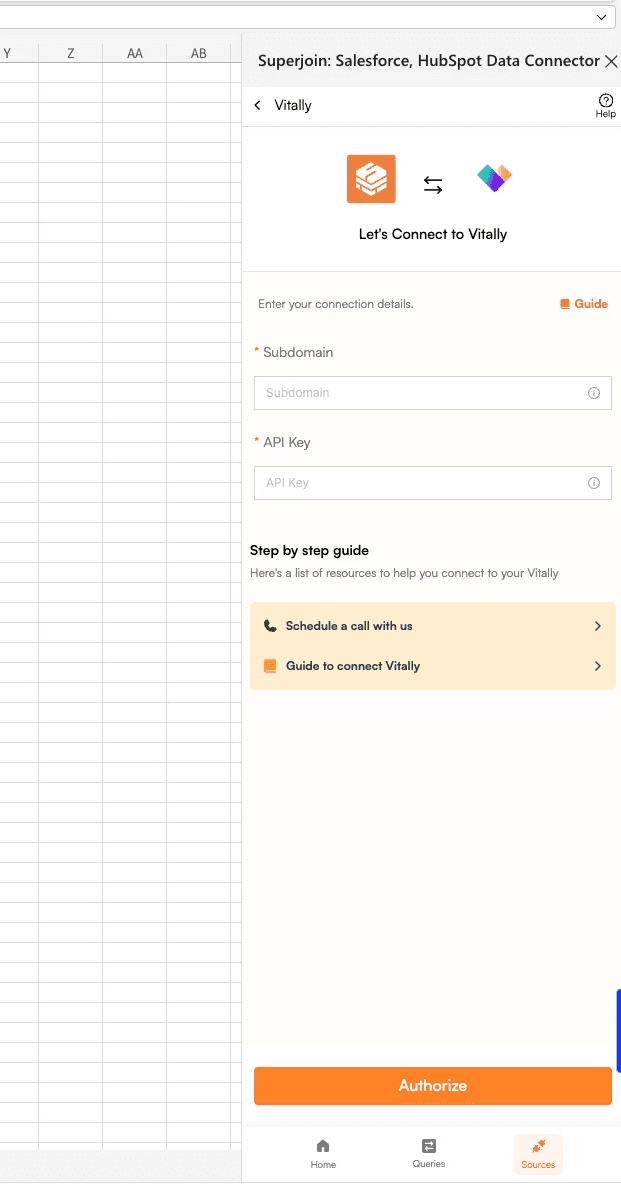Screen dimensions: 621x1188
Task: Click the Step by step guide heading
Action: click(x=309, y=550)
